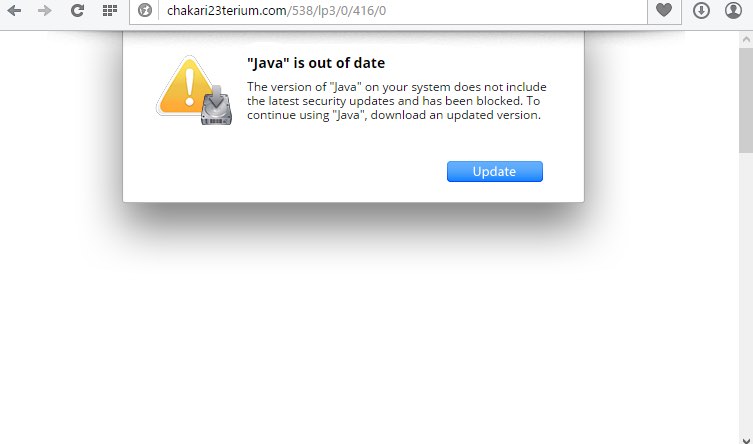Viewport: 753px width, 444px height.
Task: Show site information via globe icon
Action: click(145, 10)
